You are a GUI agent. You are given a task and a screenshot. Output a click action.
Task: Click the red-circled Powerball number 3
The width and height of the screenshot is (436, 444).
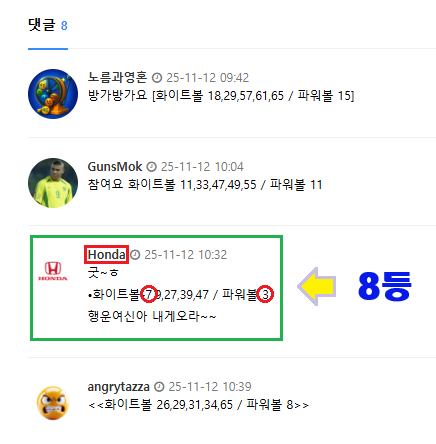tap(265, 294)
